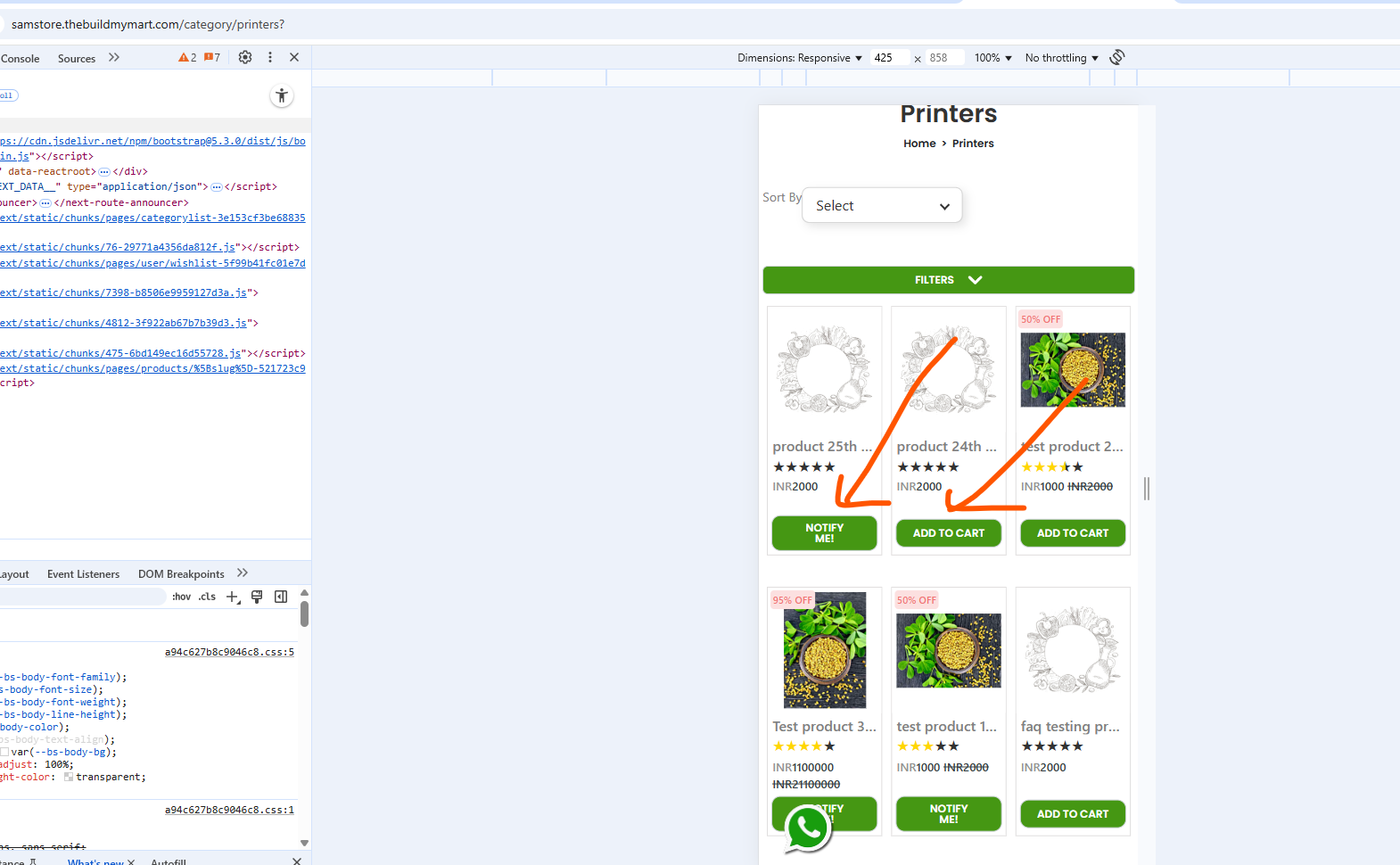This screenshot has width=1400, height=865.
Task: Click the transparent color swatch
Action: pyautogui.click(x=69, y=777)
